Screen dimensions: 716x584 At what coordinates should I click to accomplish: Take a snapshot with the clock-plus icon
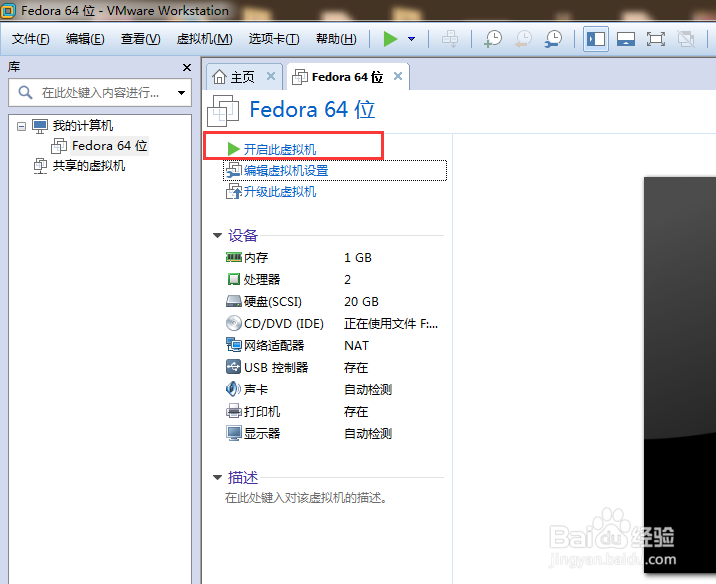point(493,39)
